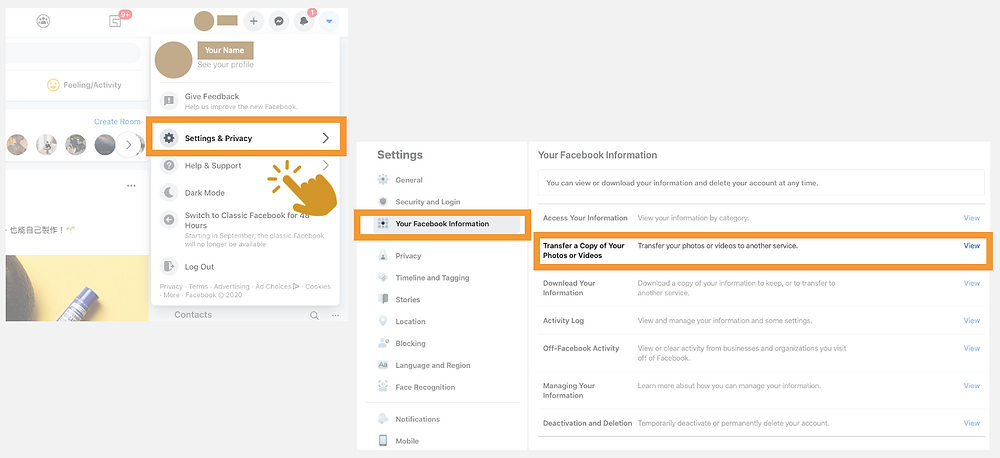Select Location in Settings sidebar
Image resolution: width=1000 pixels, height=458 pixels.
(x=410, y=321)
